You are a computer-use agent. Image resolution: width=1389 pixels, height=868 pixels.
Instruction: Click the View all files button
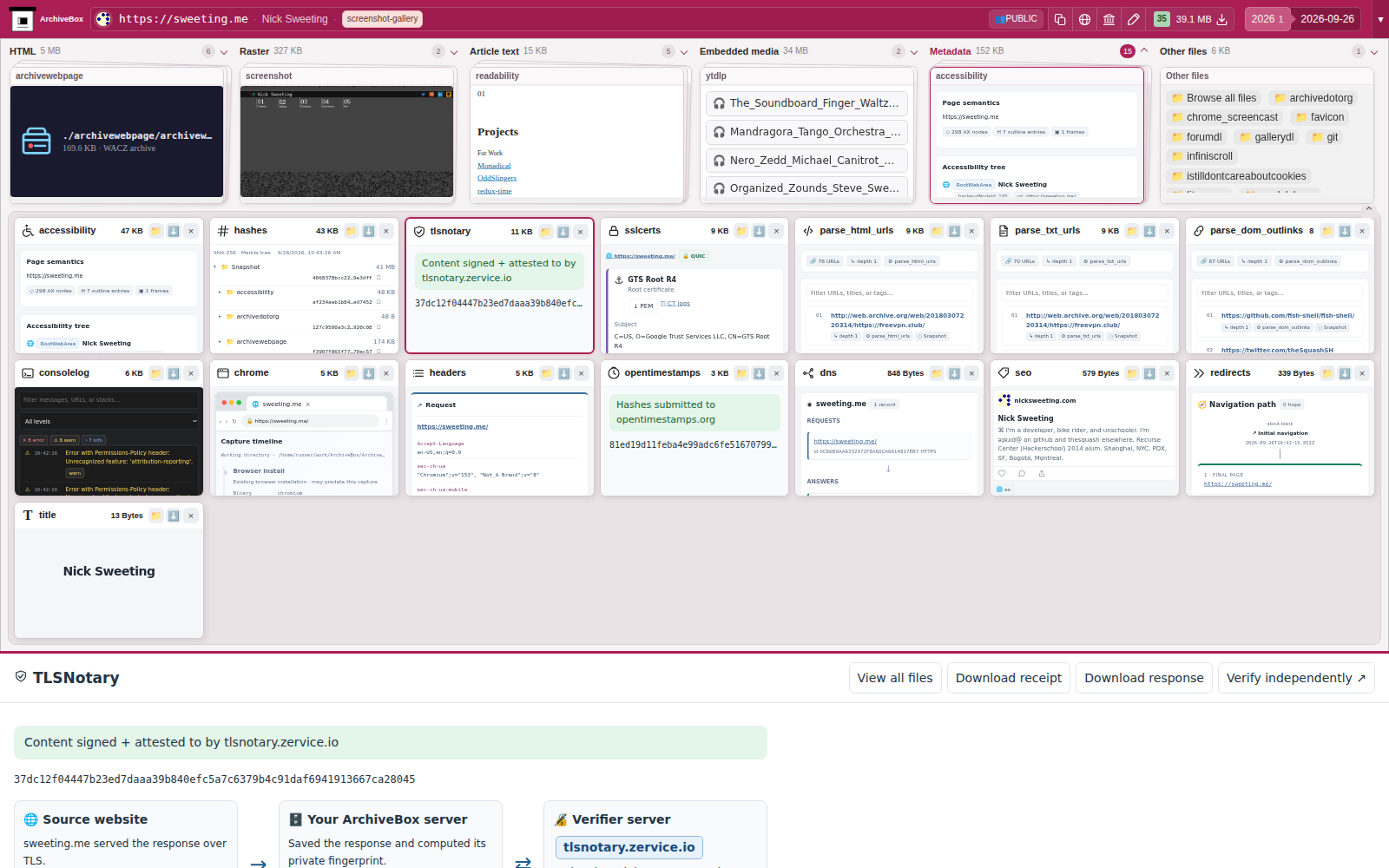[x=895, y=678]
